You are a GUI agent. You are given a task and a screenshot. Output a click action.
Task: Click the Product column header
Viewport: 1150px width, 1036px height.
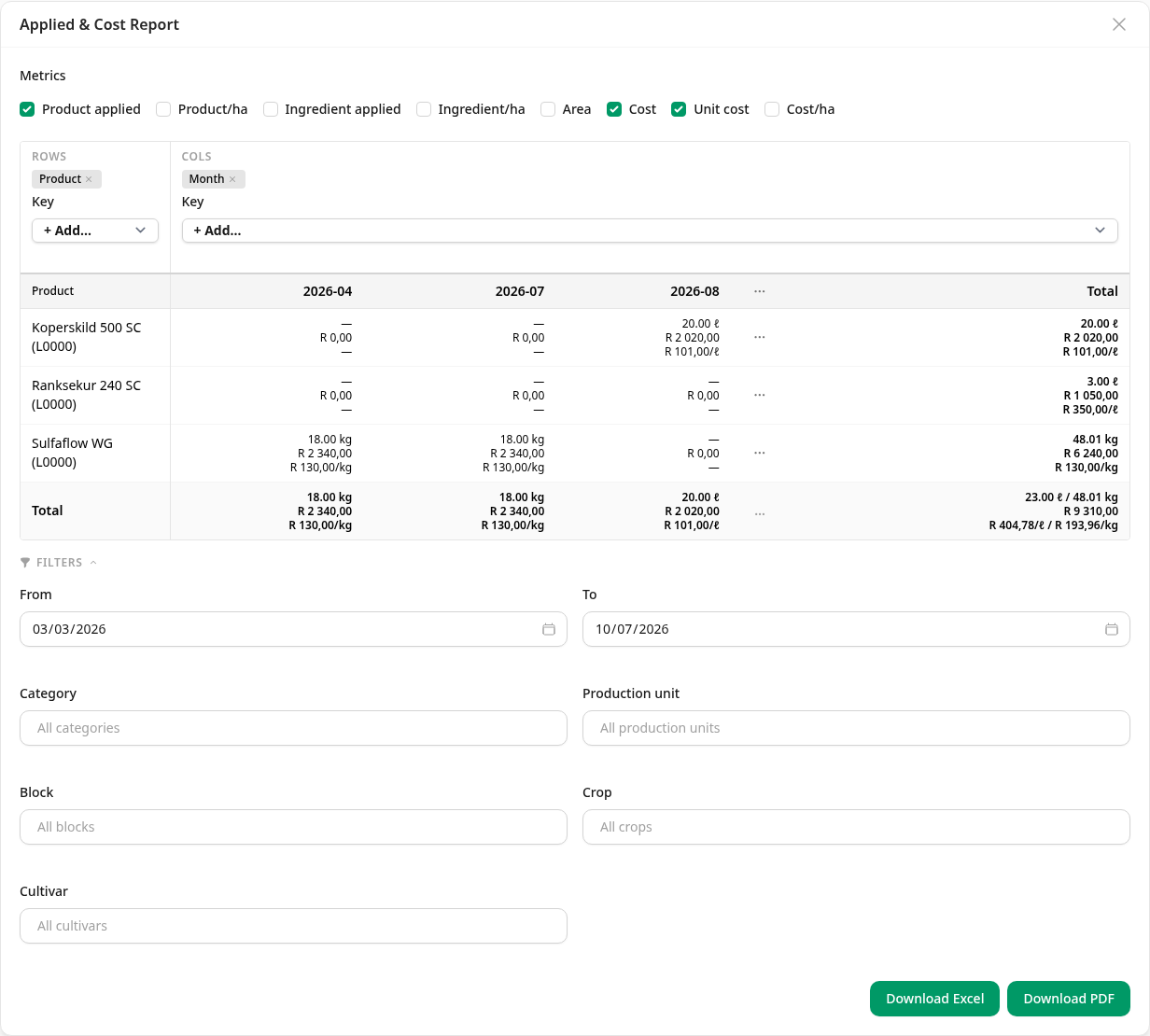(53, 291)
